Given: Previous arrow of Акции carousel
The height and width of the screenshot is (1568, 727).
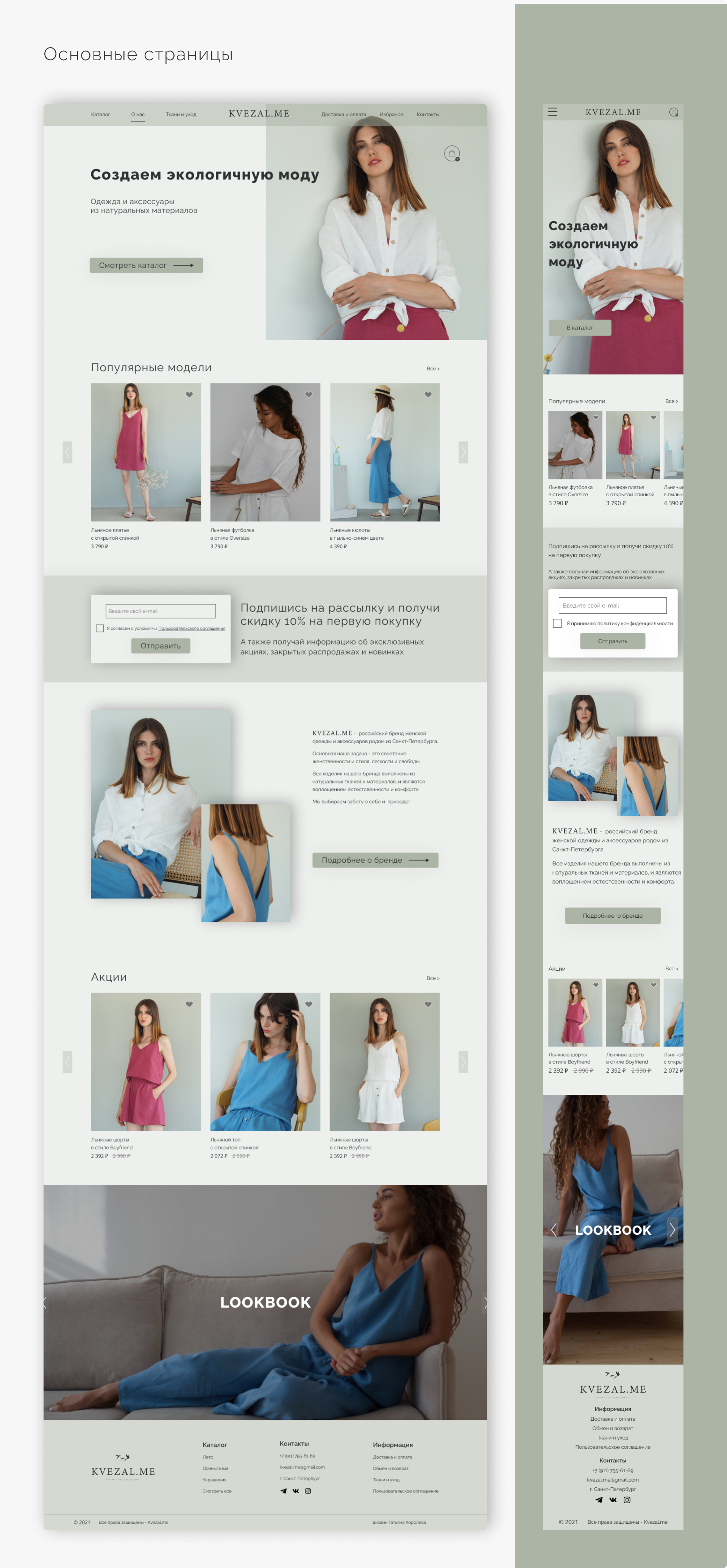Looking at the screenshot, I should tap(67, 1062).
